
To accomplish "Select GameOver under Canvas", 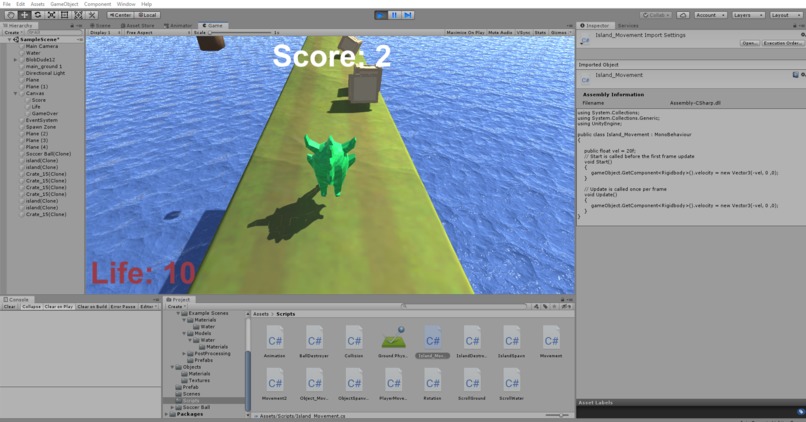I will (45, 114).
